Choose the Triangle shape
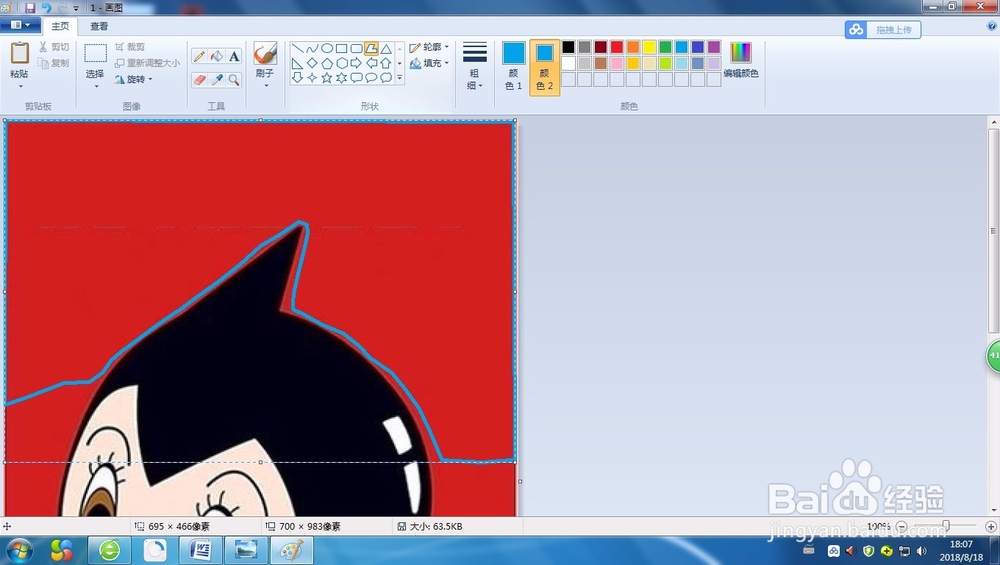Viewport: 1000px width, 565px height. point(386,48)
